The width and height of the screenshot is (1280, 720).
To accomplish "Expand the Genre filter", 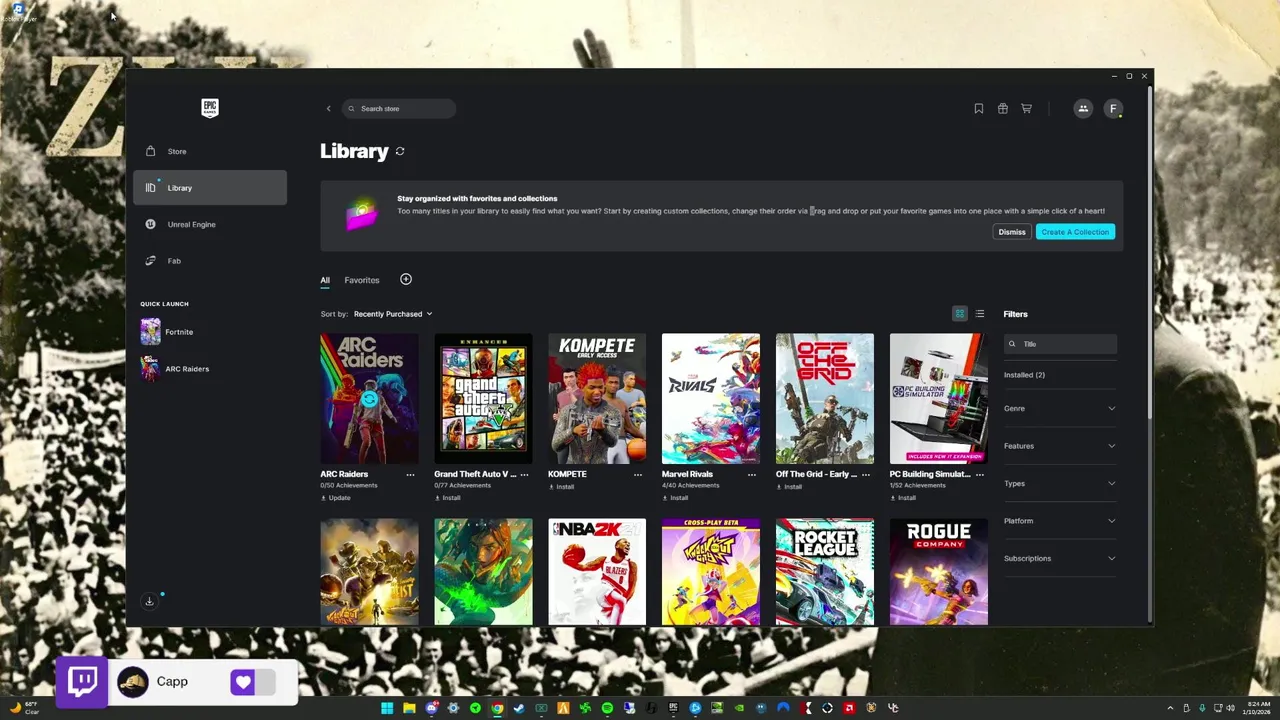I will pyautogui.click(x=1060, y=408).
